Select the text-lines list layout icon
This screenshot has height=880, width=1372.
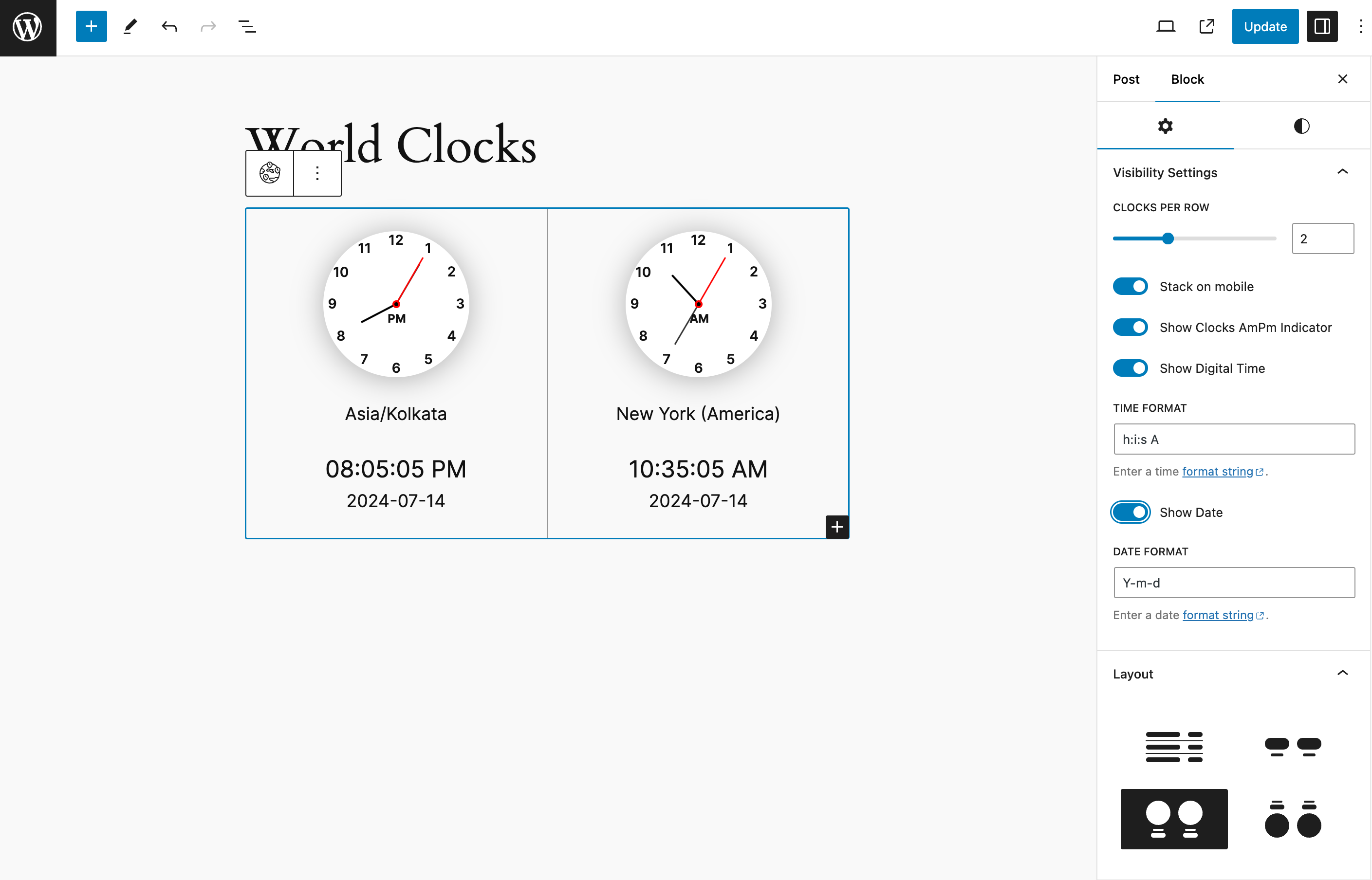(x=1174, y=746)
